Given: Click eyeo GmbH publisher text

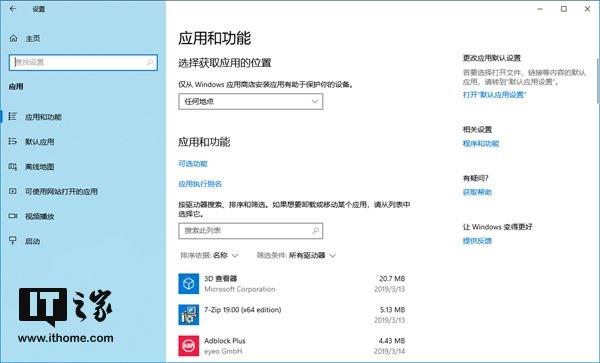Looking at the screenshot, I should 223,351.
